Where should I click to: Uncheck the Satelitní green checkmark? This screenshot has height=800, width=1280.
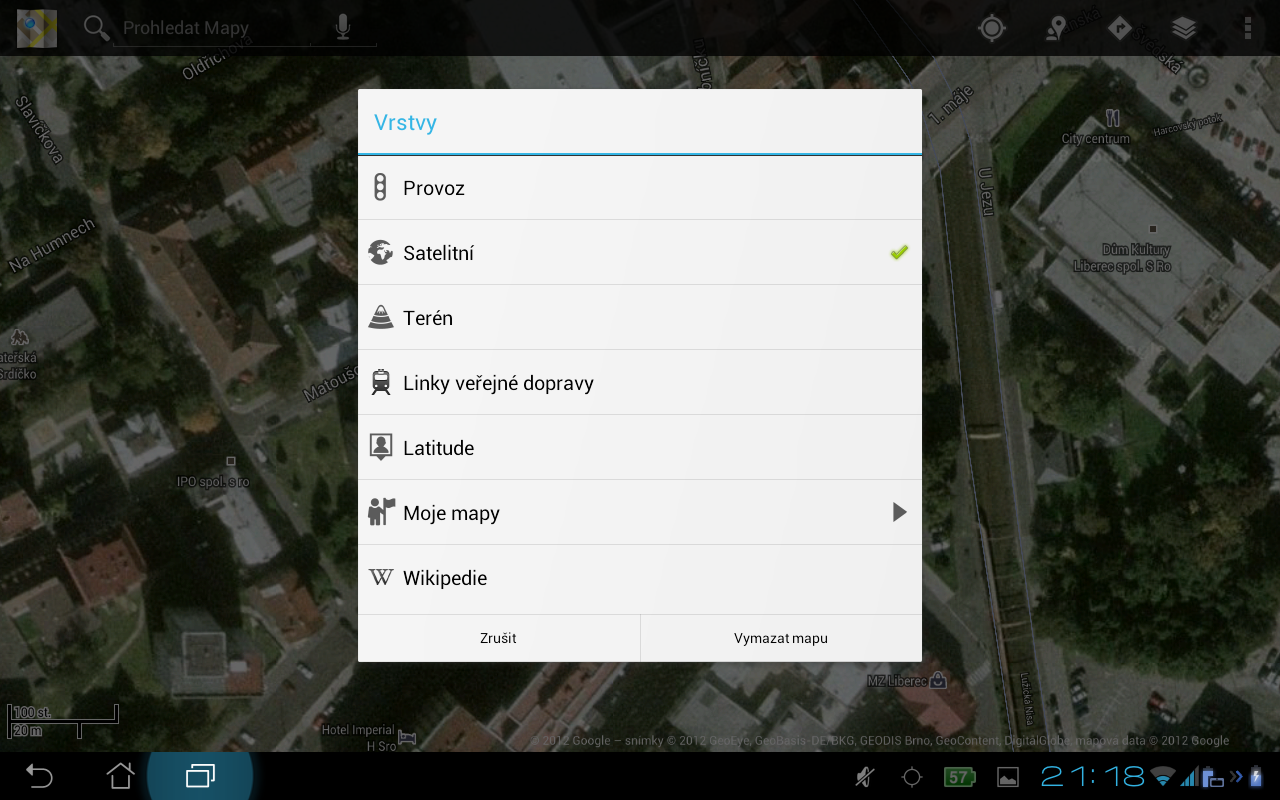tap(898, 253)
